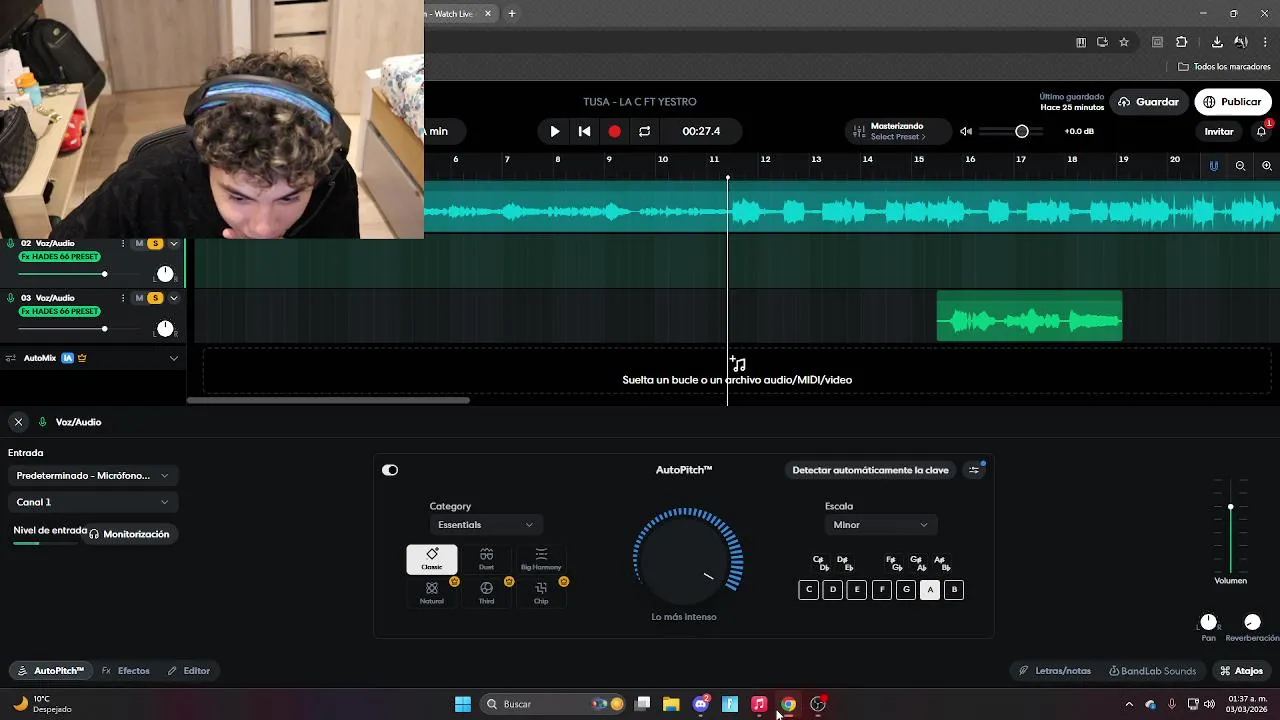This screenshot has width=1280, height=720.
Task: Click the pan knob of track 02
Action: (x=165, y=274)
